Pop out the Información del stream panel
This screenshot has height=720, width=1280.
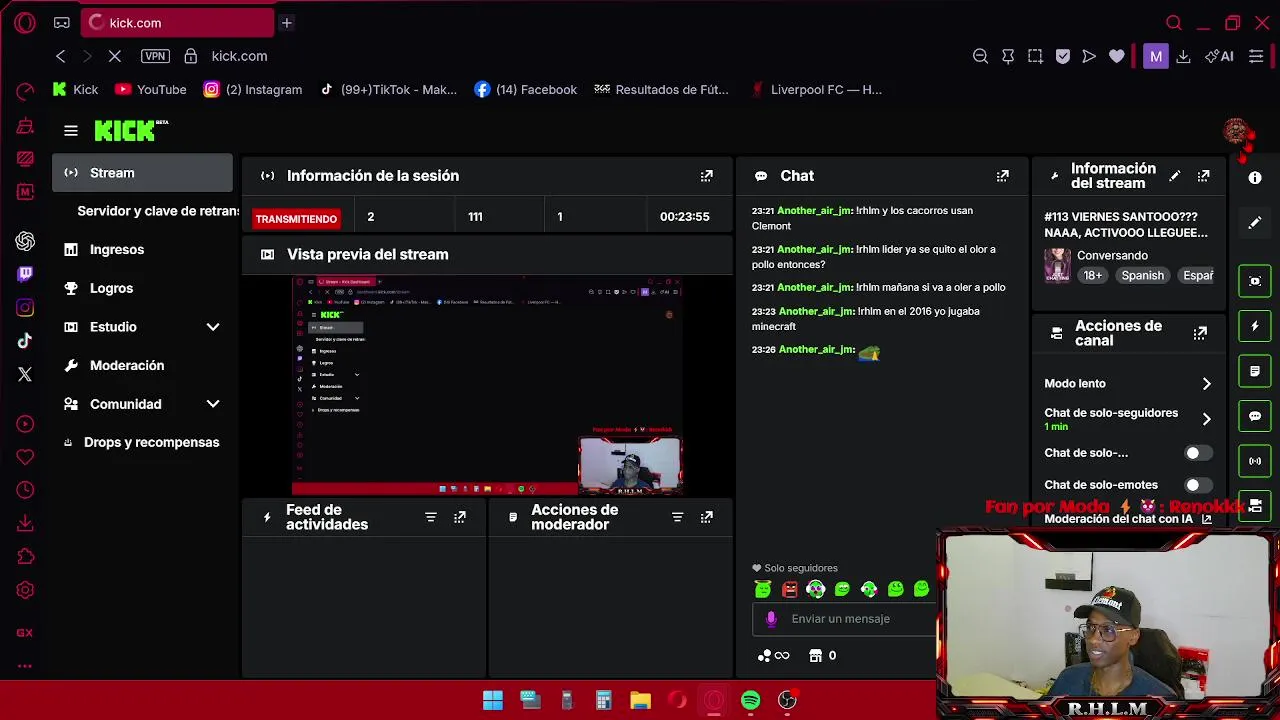coord(1204,176)
